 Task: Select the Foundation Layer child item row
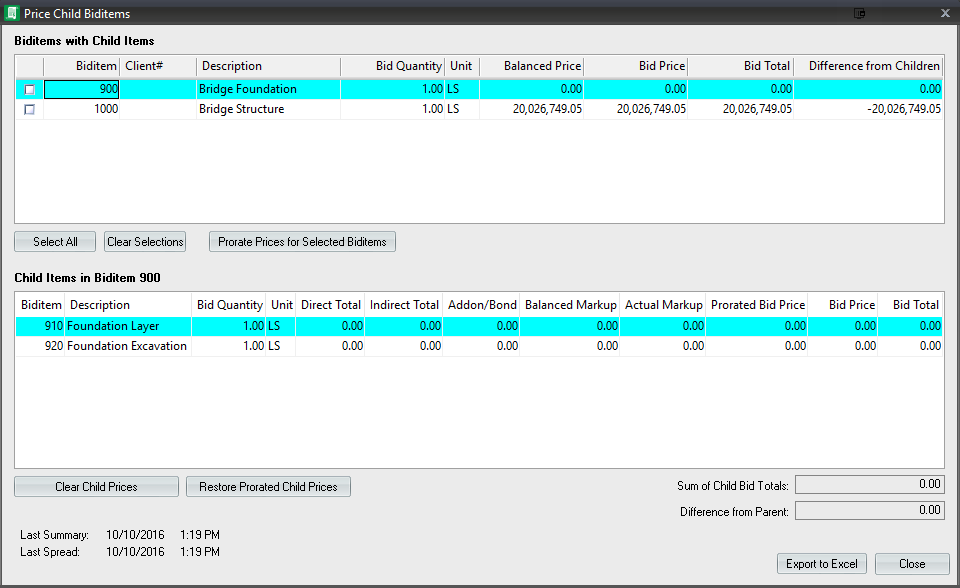[113, 326]
